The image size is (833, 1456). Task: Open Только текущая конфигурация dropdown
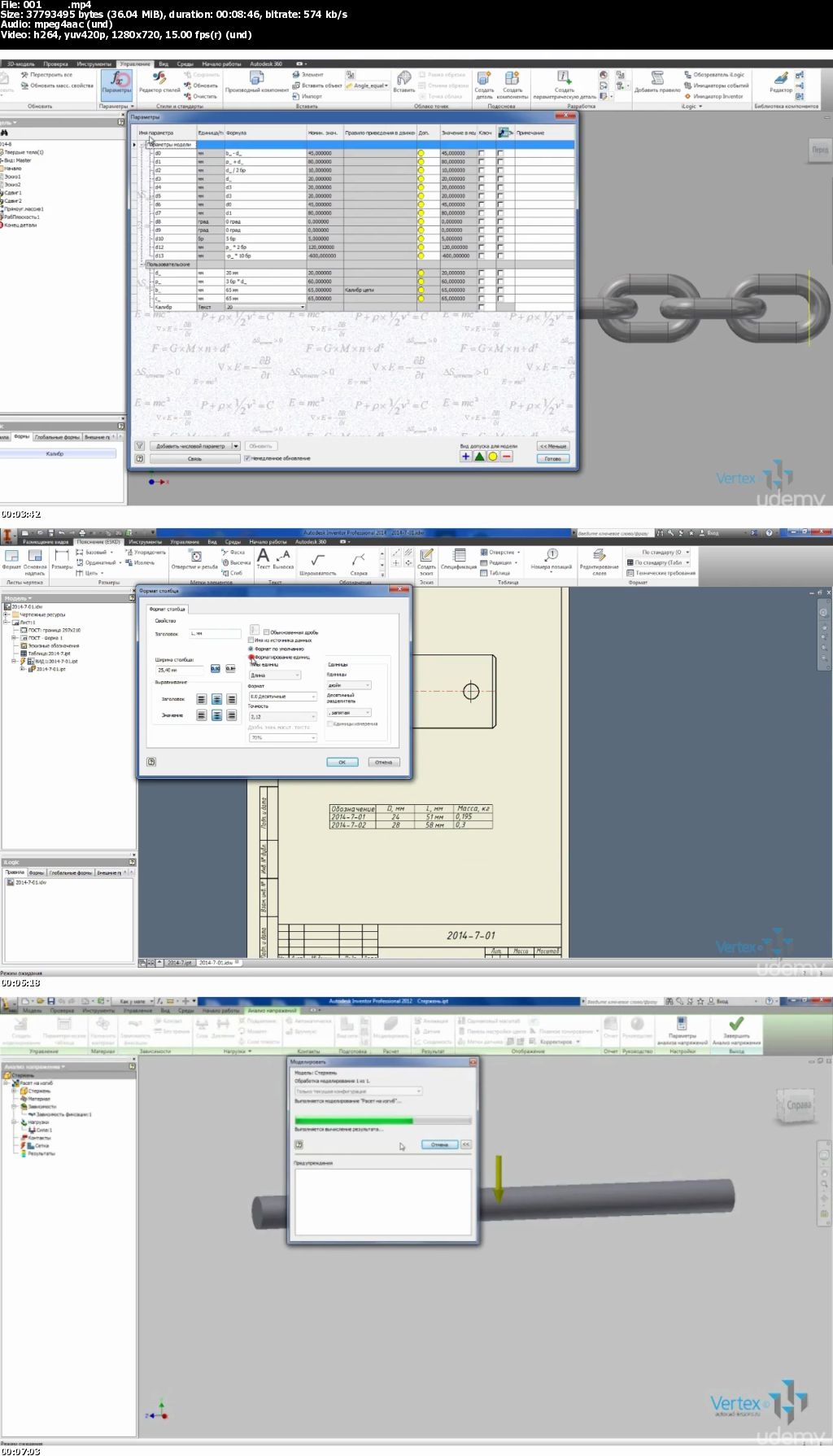pos(358,1091)
